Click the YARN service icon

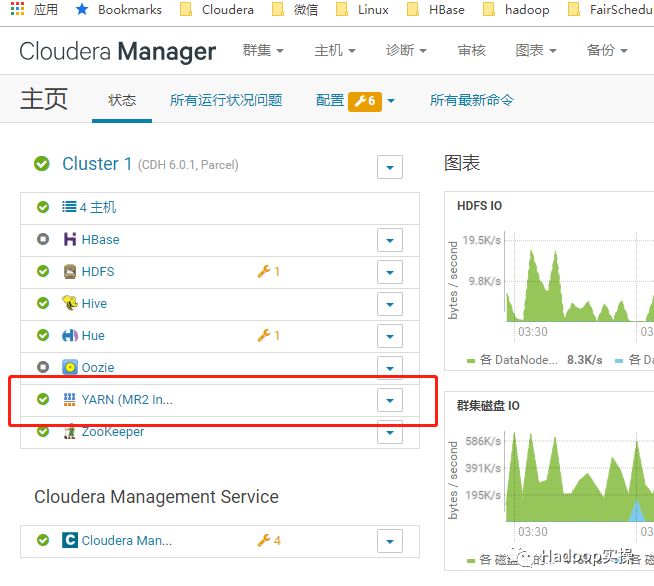[70, 400]
